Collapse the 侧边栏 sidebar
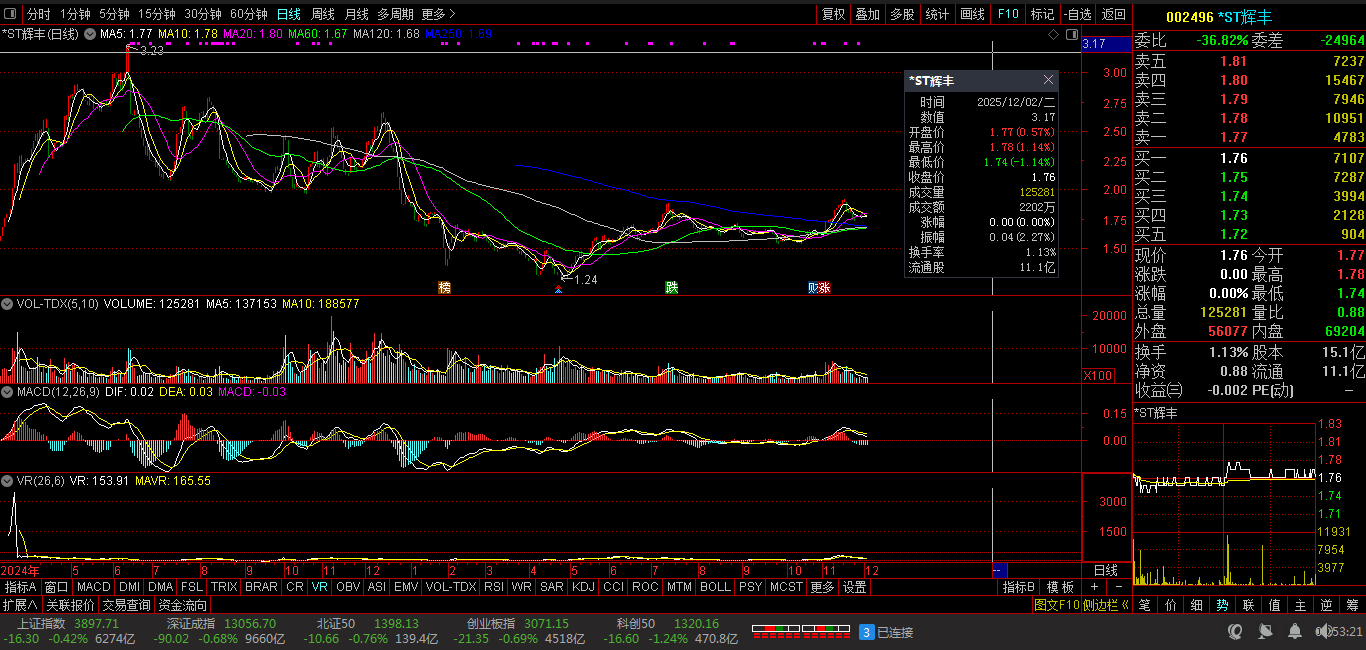This screenshot has height=650, width=1366. tap(1105, 605)
